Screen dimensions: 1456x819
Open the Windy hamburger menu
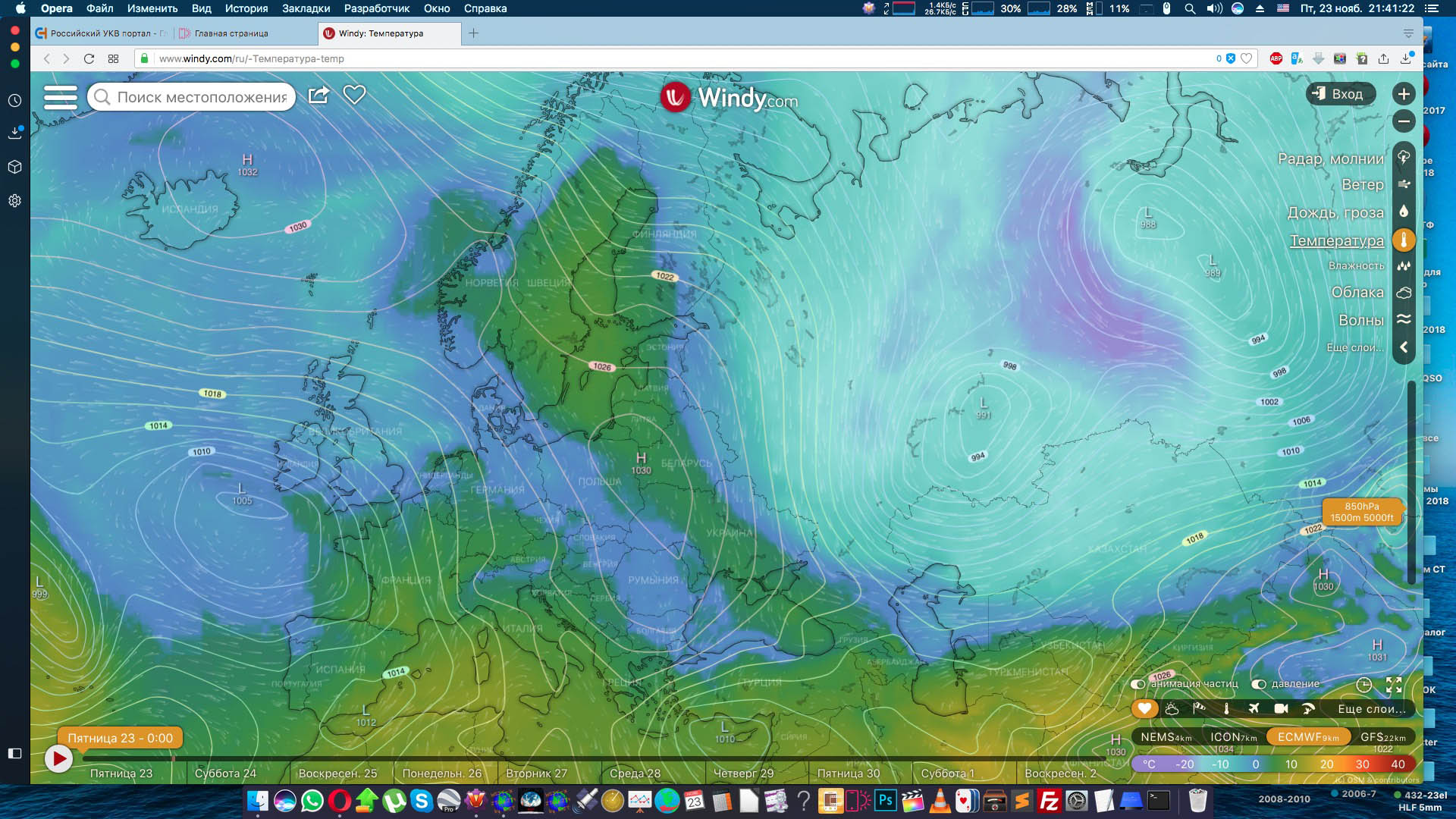point(61,97)
